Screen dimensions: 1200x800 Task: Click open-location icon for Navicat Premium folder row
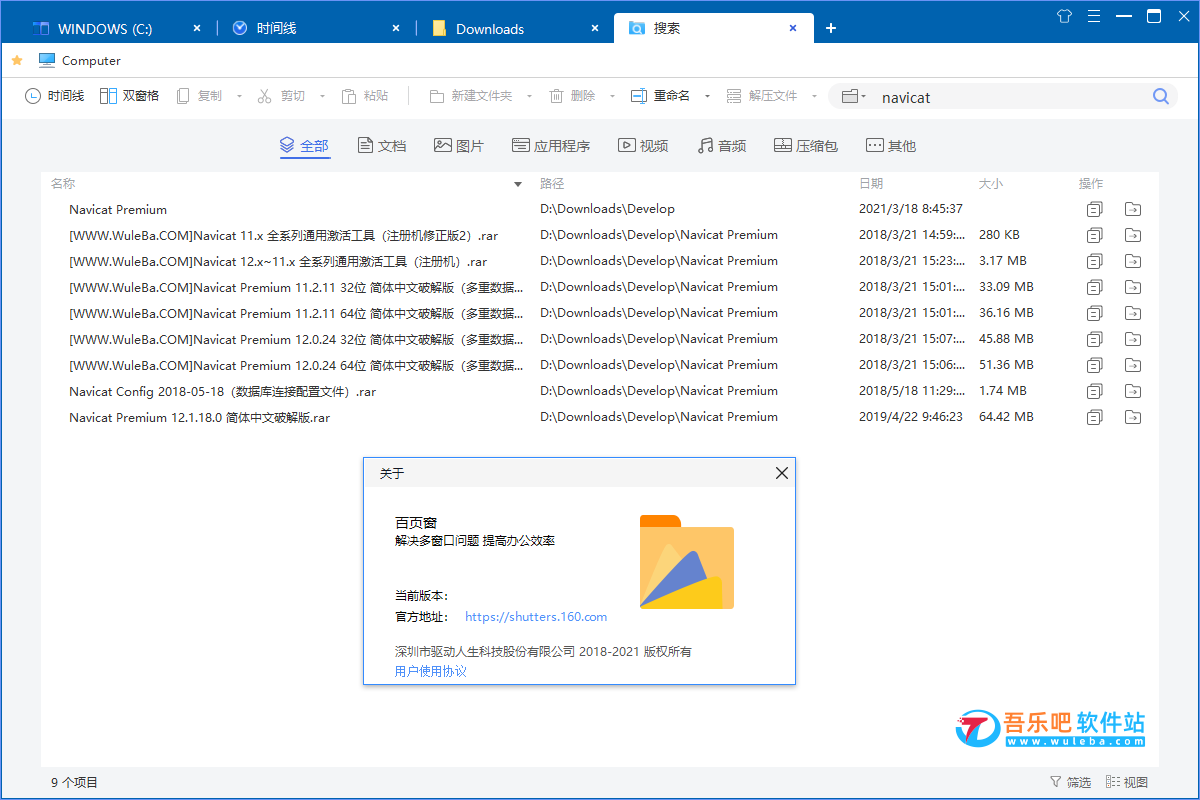click(1134, 210)
